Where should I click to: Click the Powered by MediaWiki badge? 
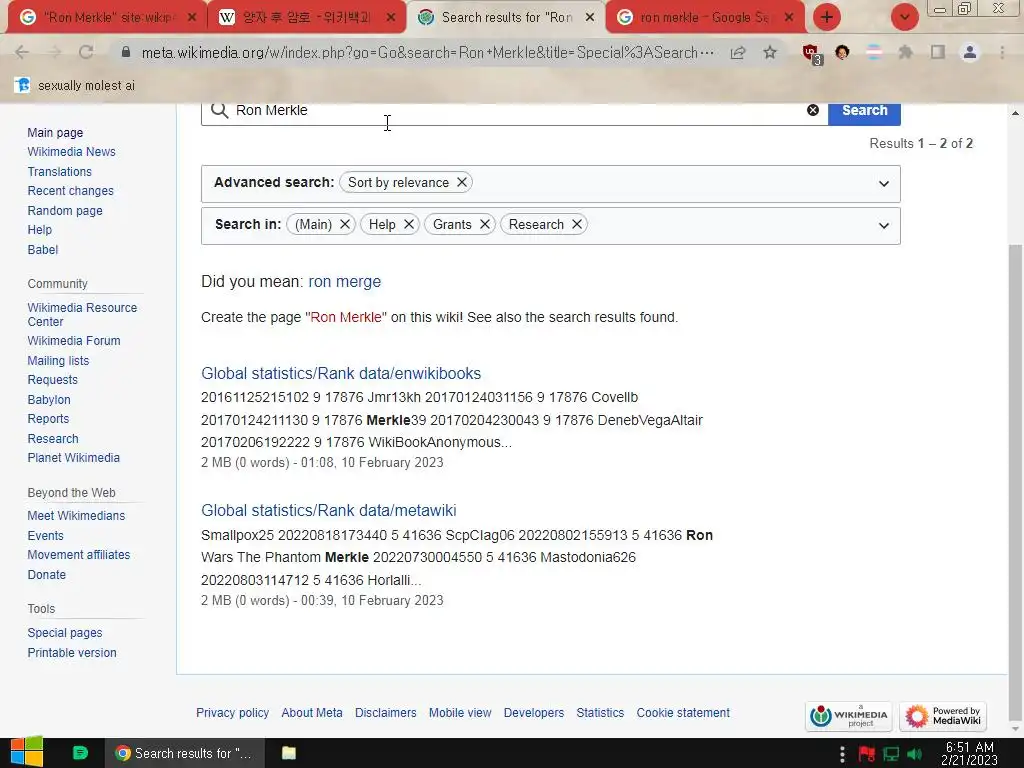pos(942,716)
